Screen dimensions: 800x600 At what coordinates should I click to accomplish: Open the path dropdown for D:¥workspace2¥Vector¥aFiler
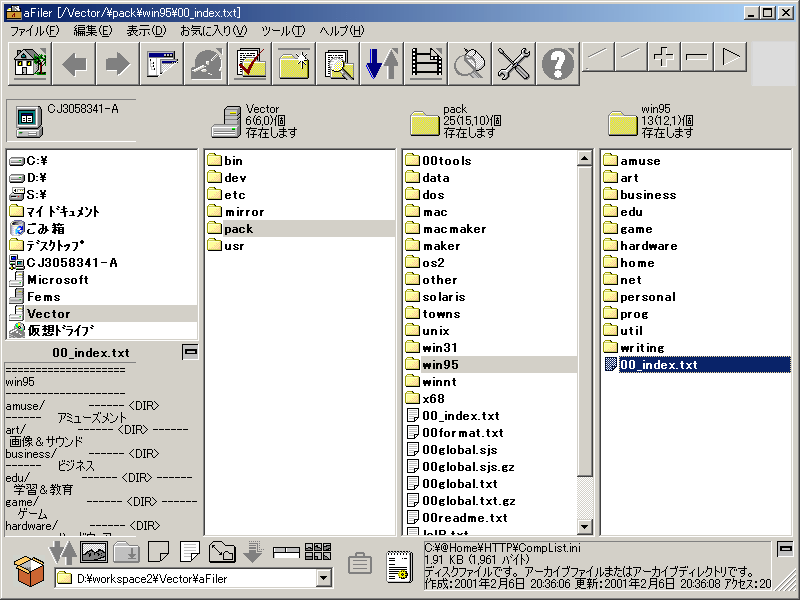(x=323, y=578)
